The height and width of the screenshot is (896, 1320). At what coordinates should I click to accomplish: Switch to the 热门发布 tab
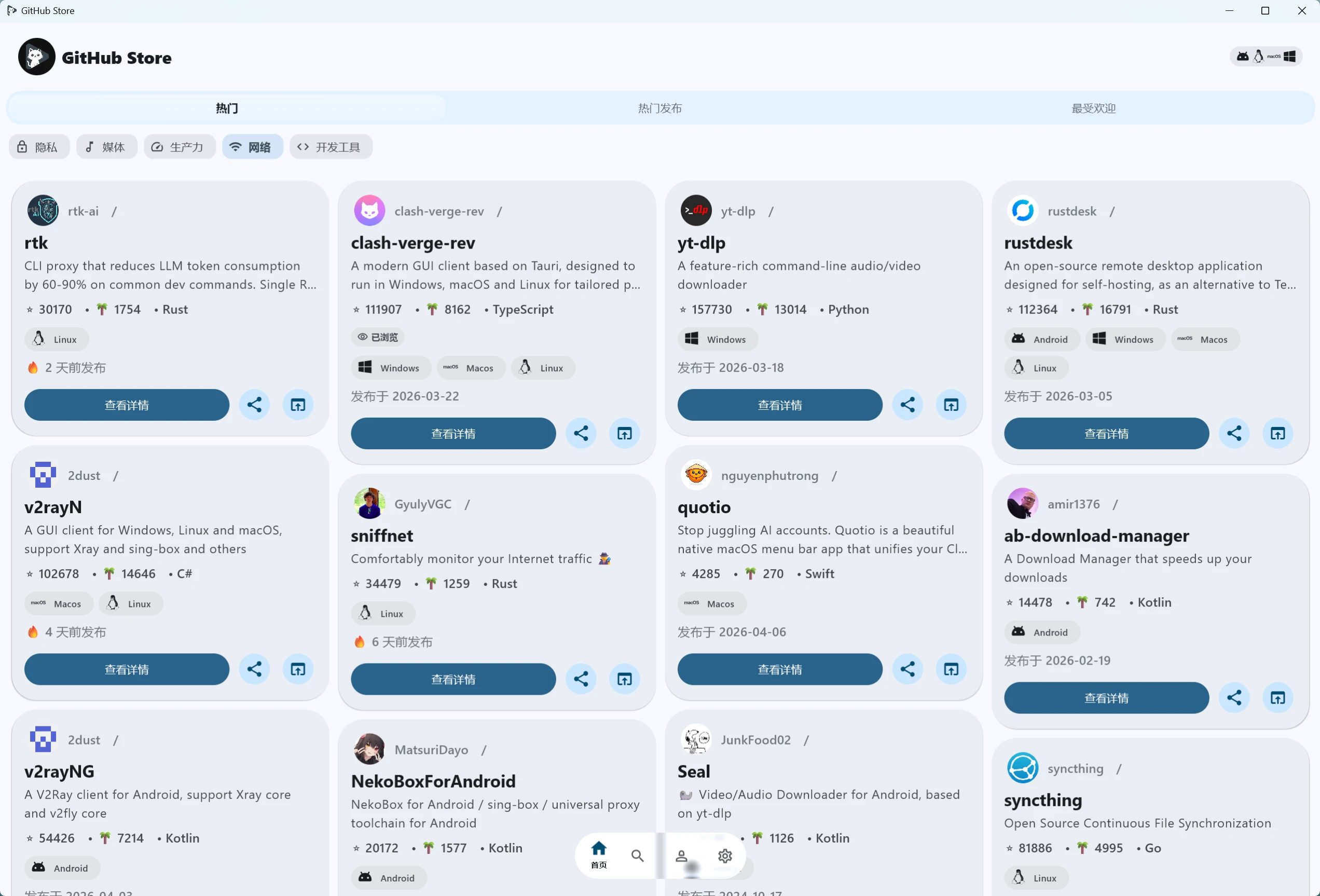click(x=659, y=108)
